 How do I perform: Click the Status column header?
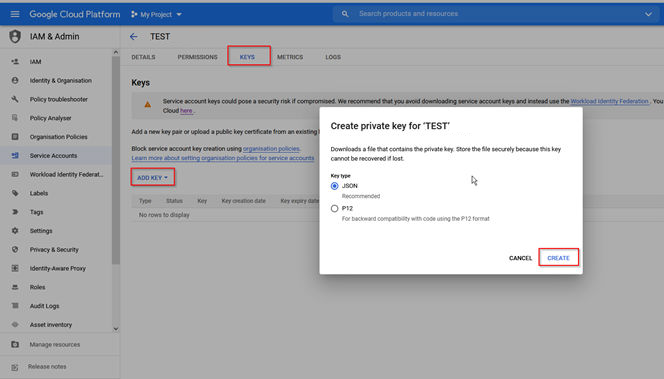coord(174,201)
